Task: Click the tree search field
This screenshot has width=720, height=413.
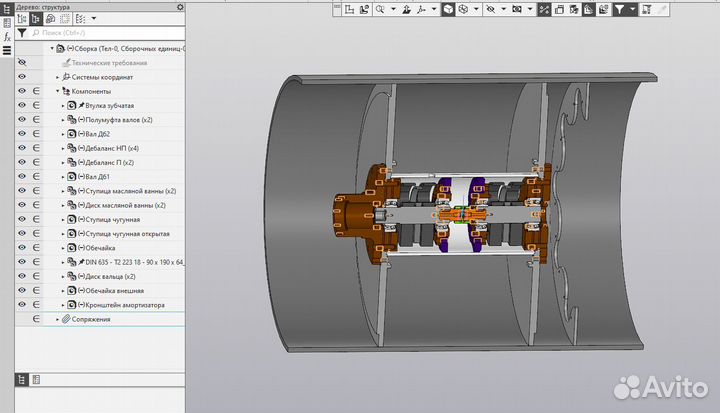Action: coord(100,32)
